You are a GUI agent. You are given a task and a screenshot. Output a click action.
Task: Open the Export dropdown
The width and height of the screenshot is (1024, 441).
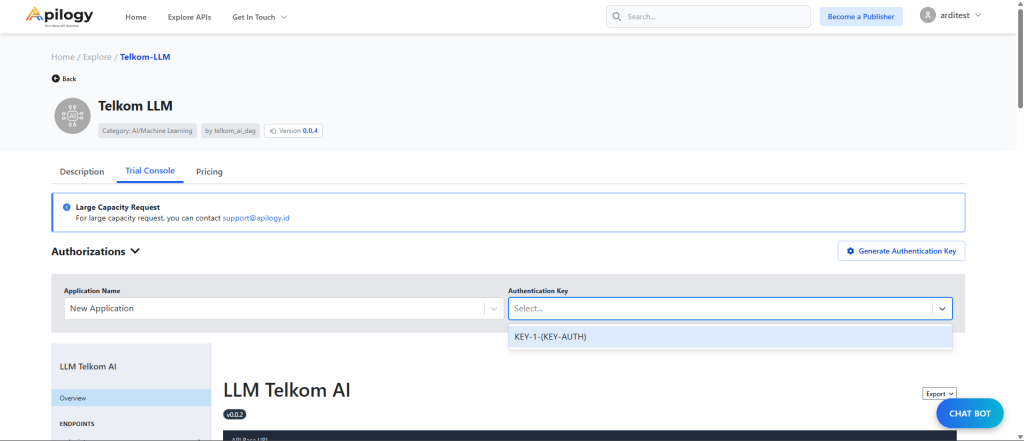pos(939,394)
